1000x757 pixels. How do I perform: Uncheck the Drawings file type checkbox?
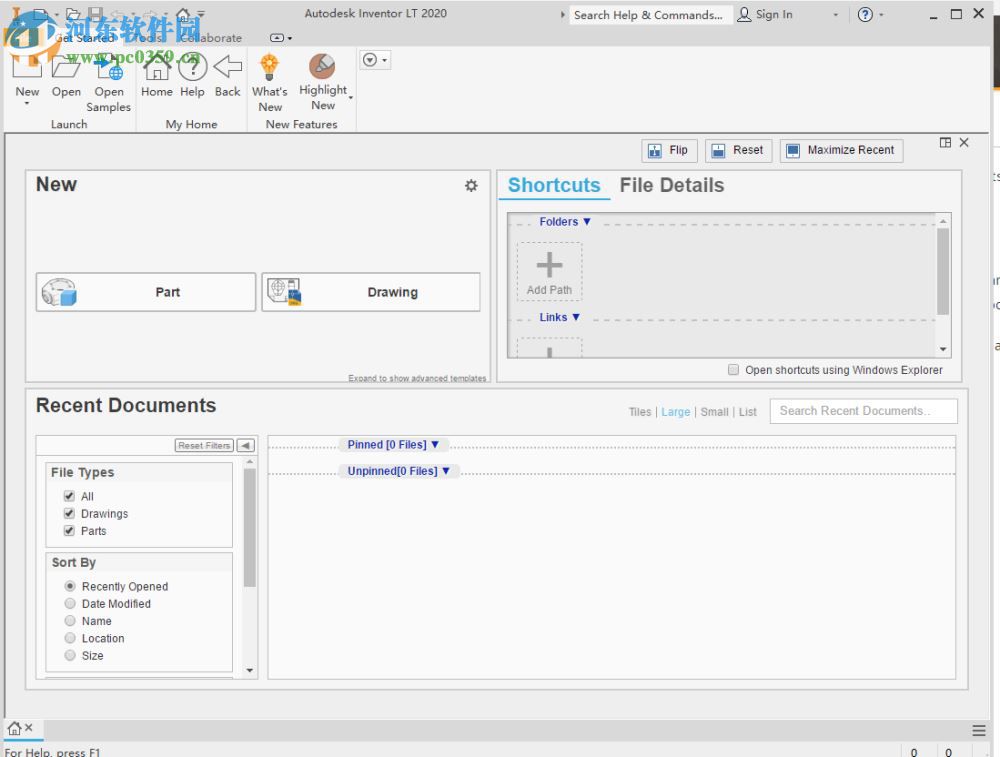click(69, 514)
